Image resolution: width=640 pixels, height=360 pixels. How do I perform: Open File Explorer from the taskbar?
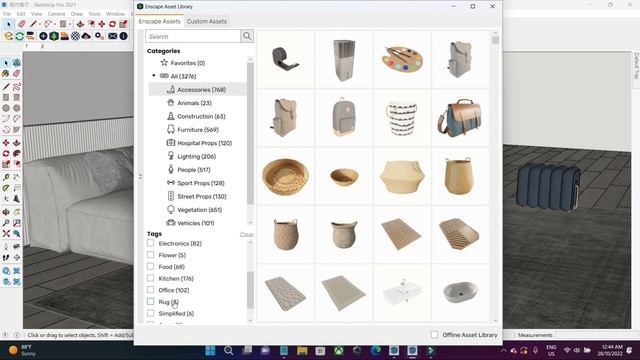tap(302, 351)
